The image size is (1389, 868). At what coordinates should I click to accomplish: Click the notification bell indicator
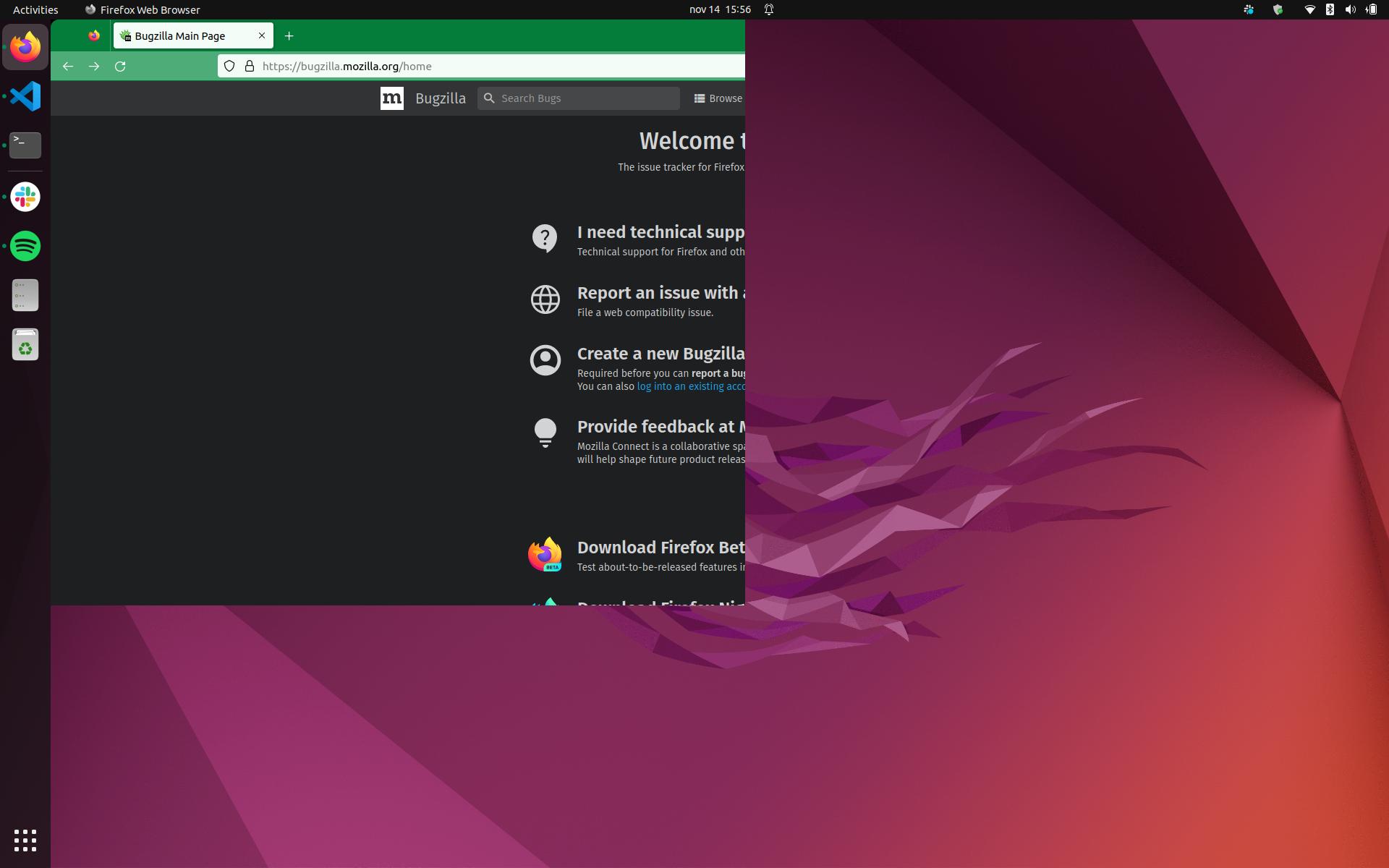click(768, 9)
